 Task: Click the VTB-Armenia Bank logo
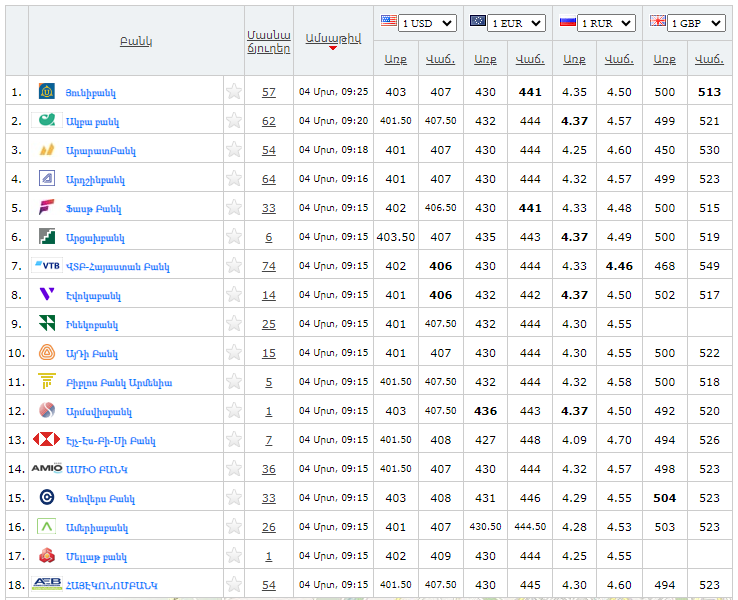point(47,266)
